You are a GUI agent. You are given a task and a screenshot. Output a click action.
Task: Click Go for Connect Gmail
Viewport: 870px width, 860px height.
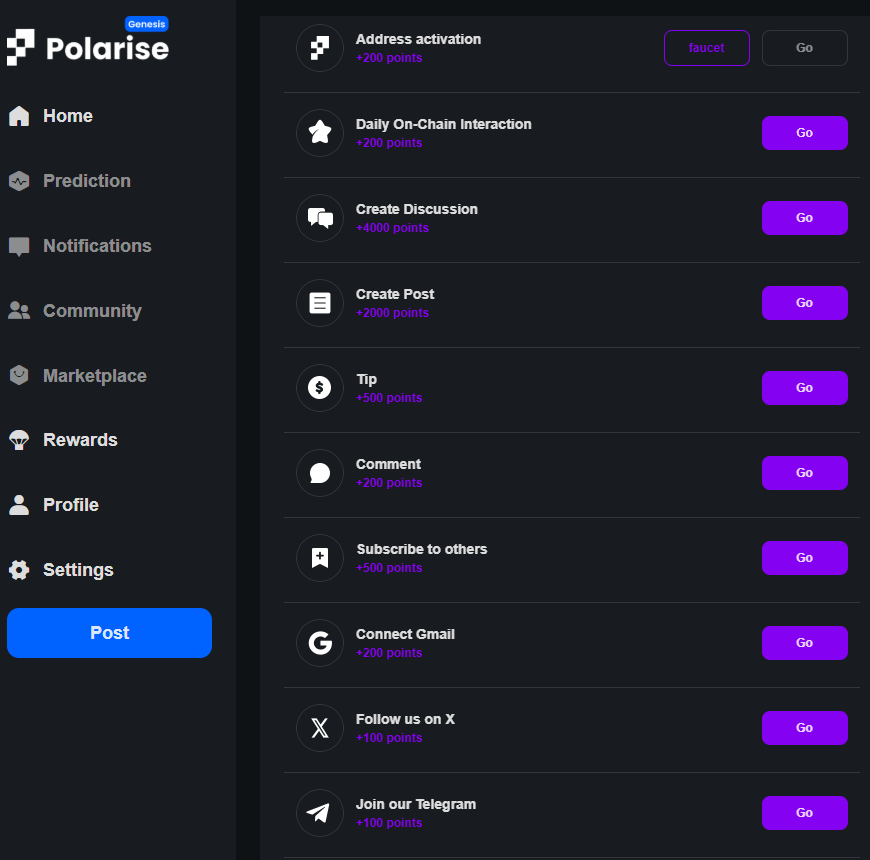coord(805,643)
